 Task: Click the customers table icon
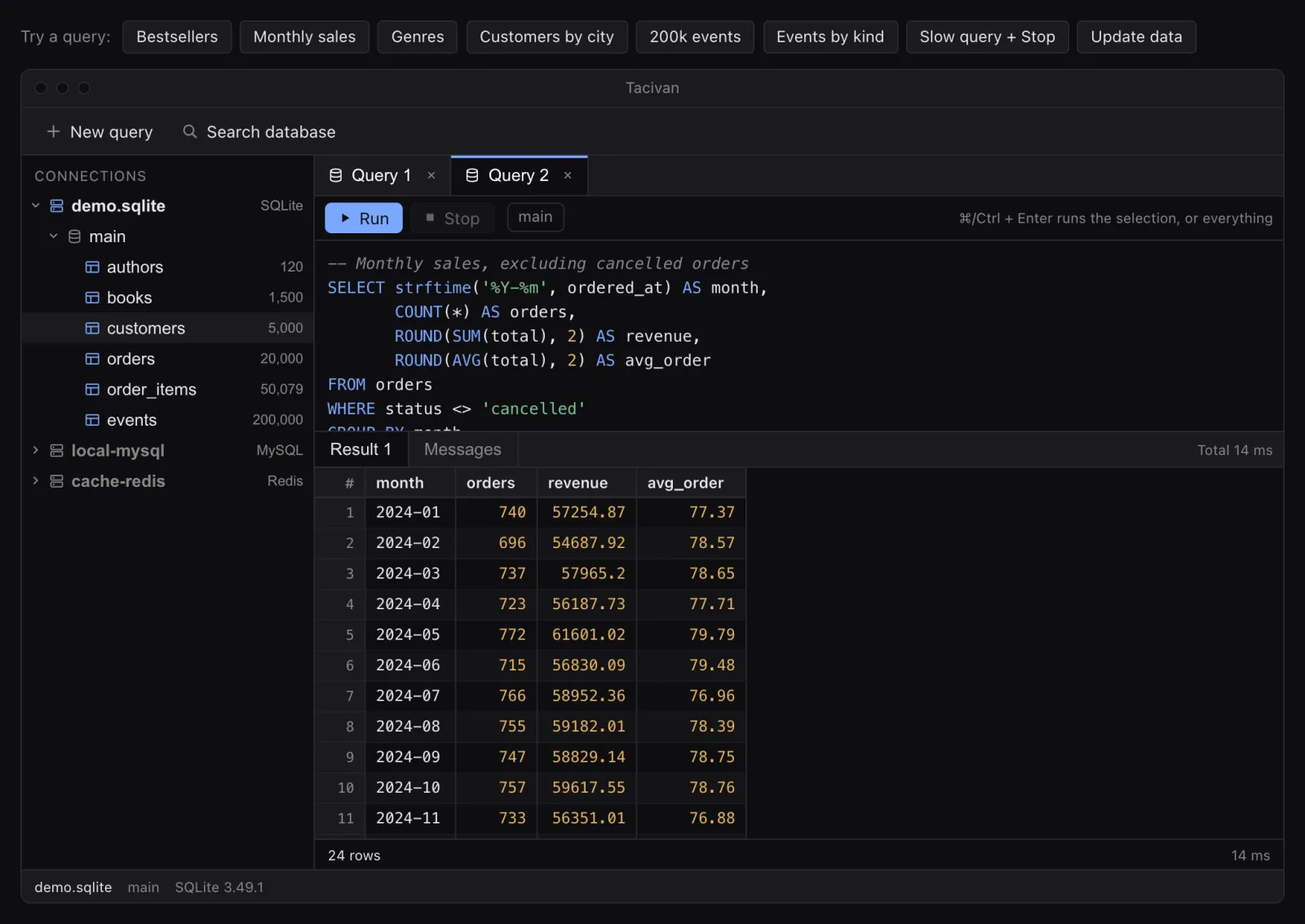point(92,328)
